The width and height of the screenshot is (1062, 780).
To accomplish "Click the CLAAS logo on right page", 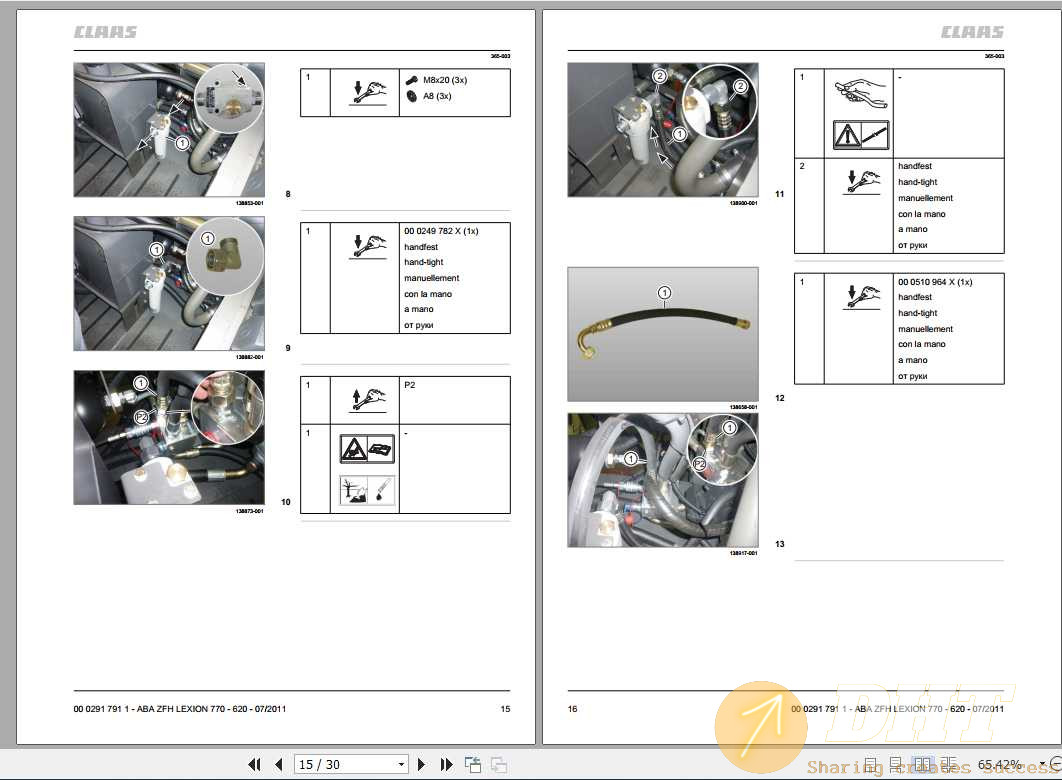I will pyautogui.click(x=972, y=32).
